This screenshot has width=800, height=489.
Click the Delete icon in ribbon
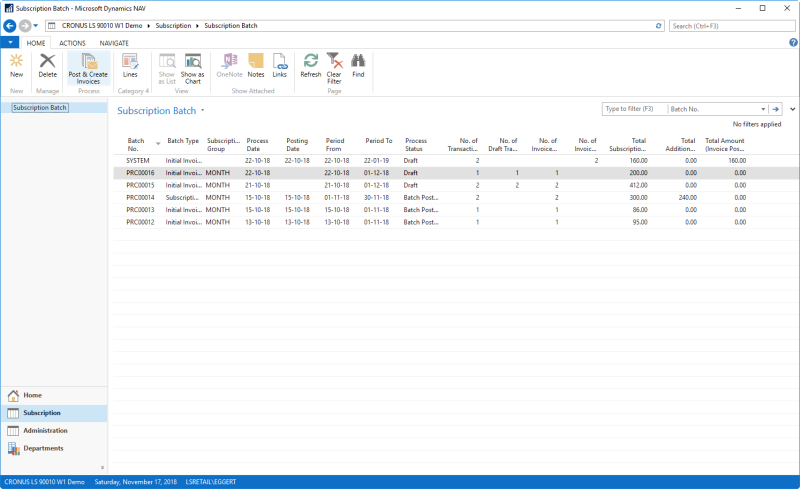pos(48,66)
